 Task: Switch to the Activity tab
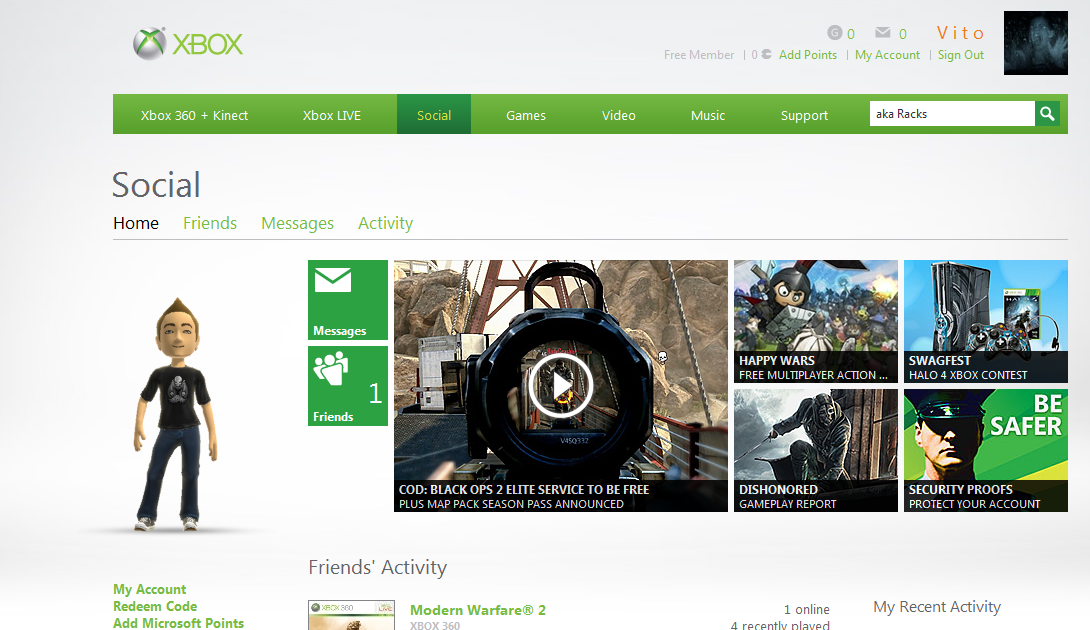click(385, 223)
